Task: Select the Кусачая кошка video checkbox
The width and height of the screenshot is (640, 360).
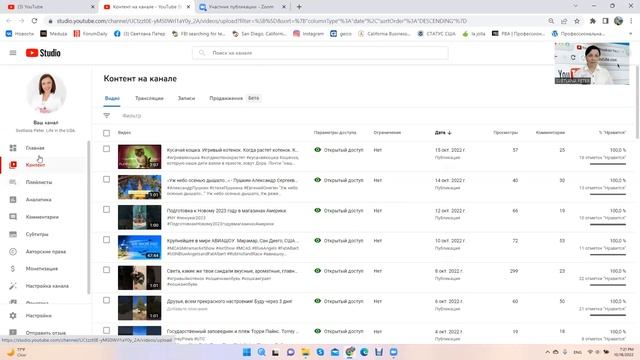Action: pyautogui.click(x=107, y=149)
